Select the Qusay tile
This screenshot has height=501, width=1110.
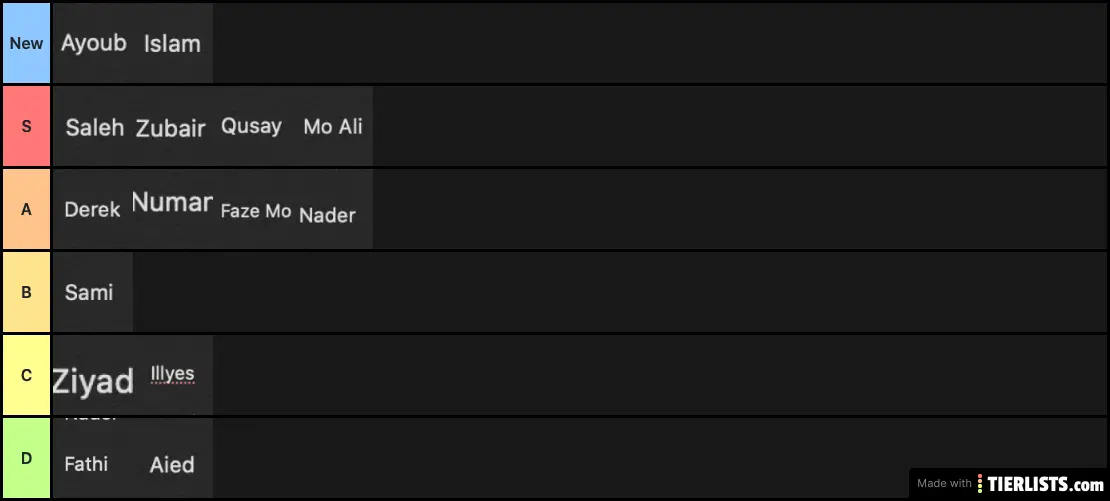click(x=253, y=126)
